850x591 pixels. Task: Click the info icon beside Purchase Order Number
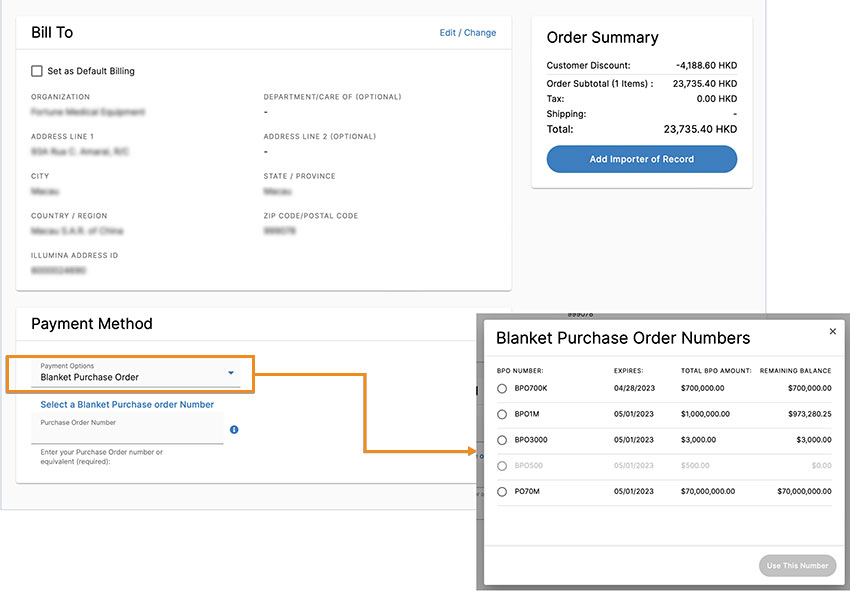pyautogui.click(x=234, y=429)
